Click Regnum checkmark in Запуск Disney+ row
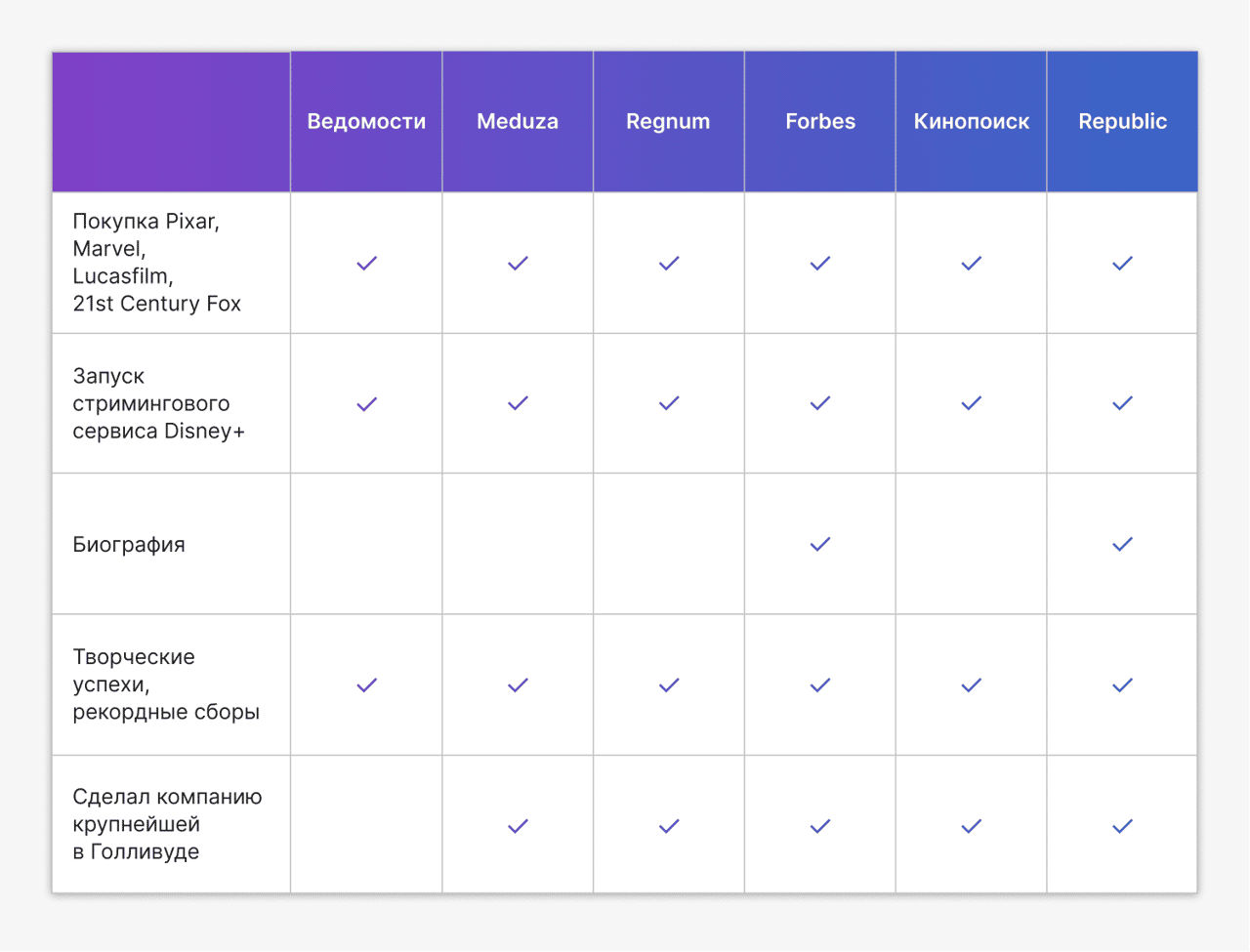 [x=669, y=403]
